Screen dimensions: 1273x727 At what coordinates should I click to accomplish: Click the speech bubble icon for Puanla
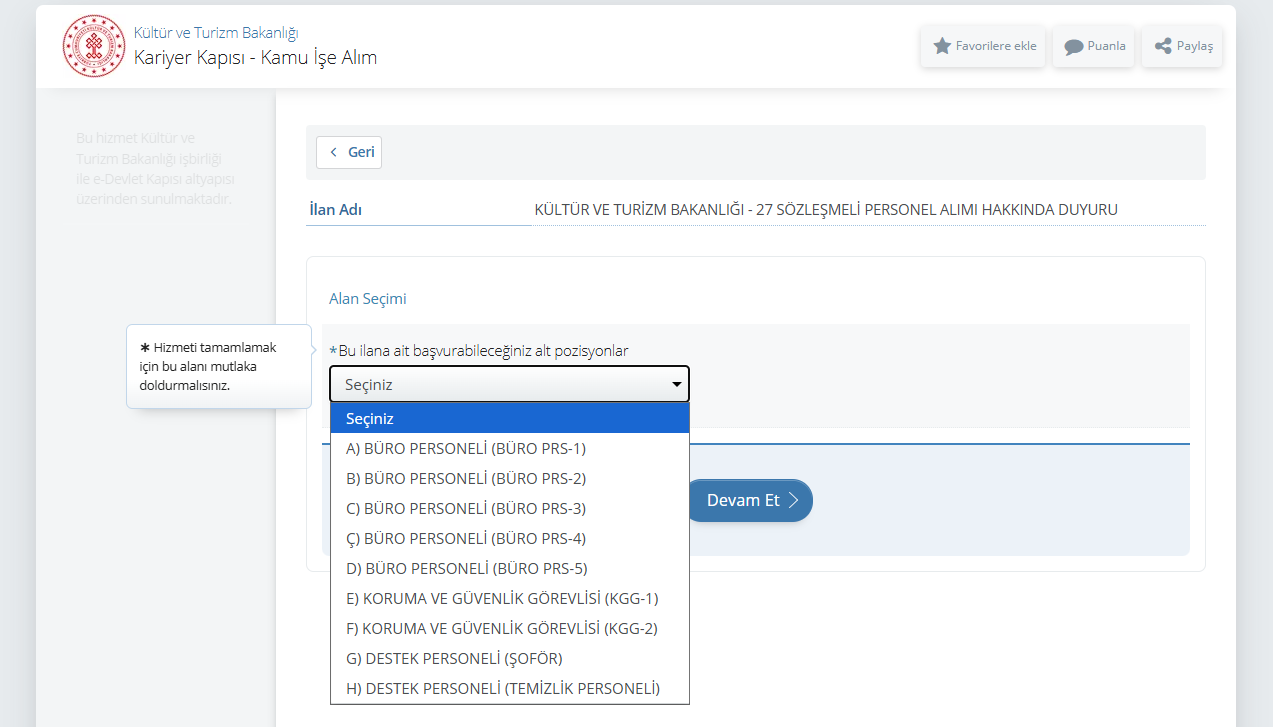(1073, 47)
